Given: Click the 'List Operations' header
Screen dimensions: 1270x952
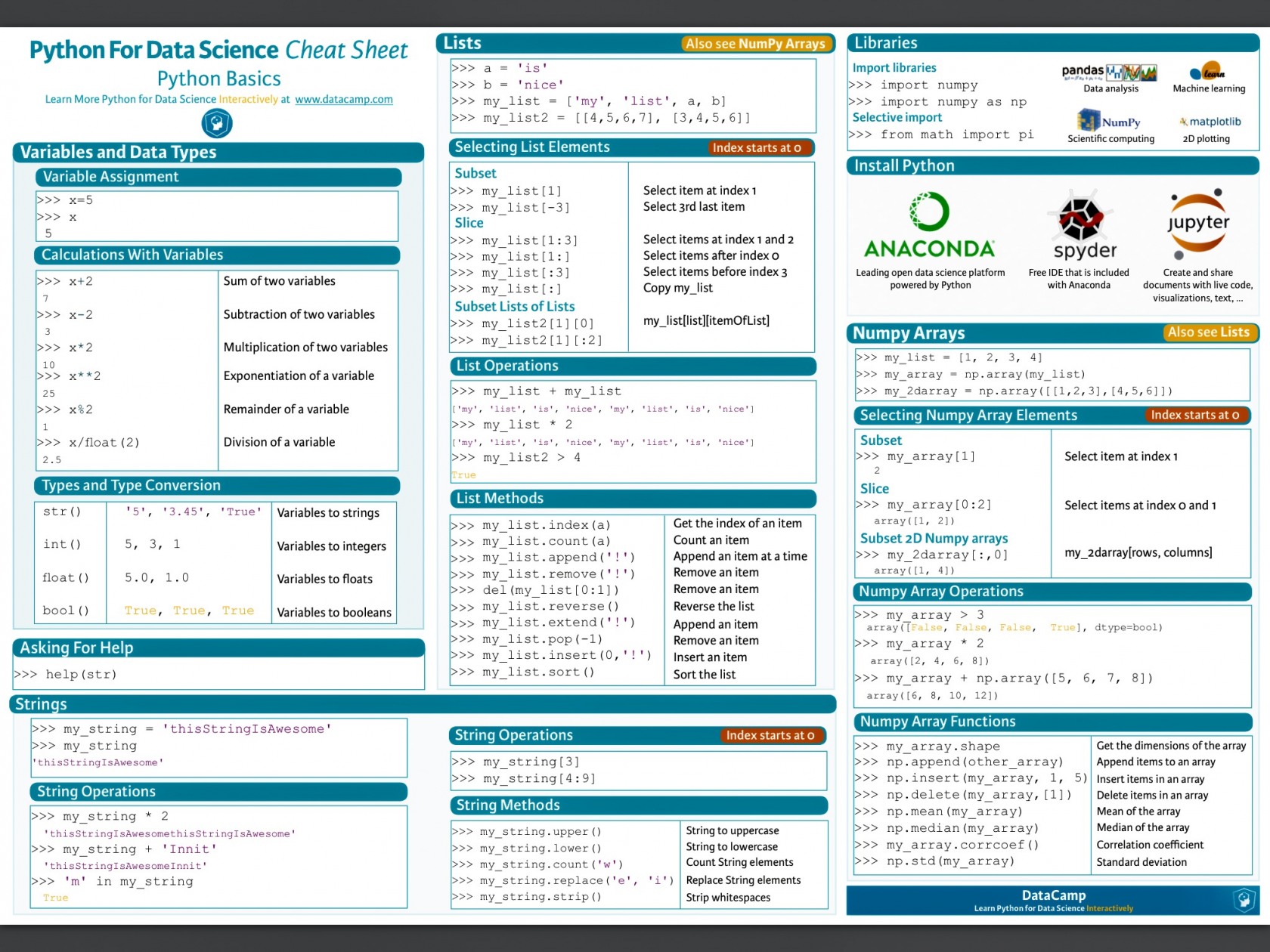Looking at the screenshot, I should 632,366.
